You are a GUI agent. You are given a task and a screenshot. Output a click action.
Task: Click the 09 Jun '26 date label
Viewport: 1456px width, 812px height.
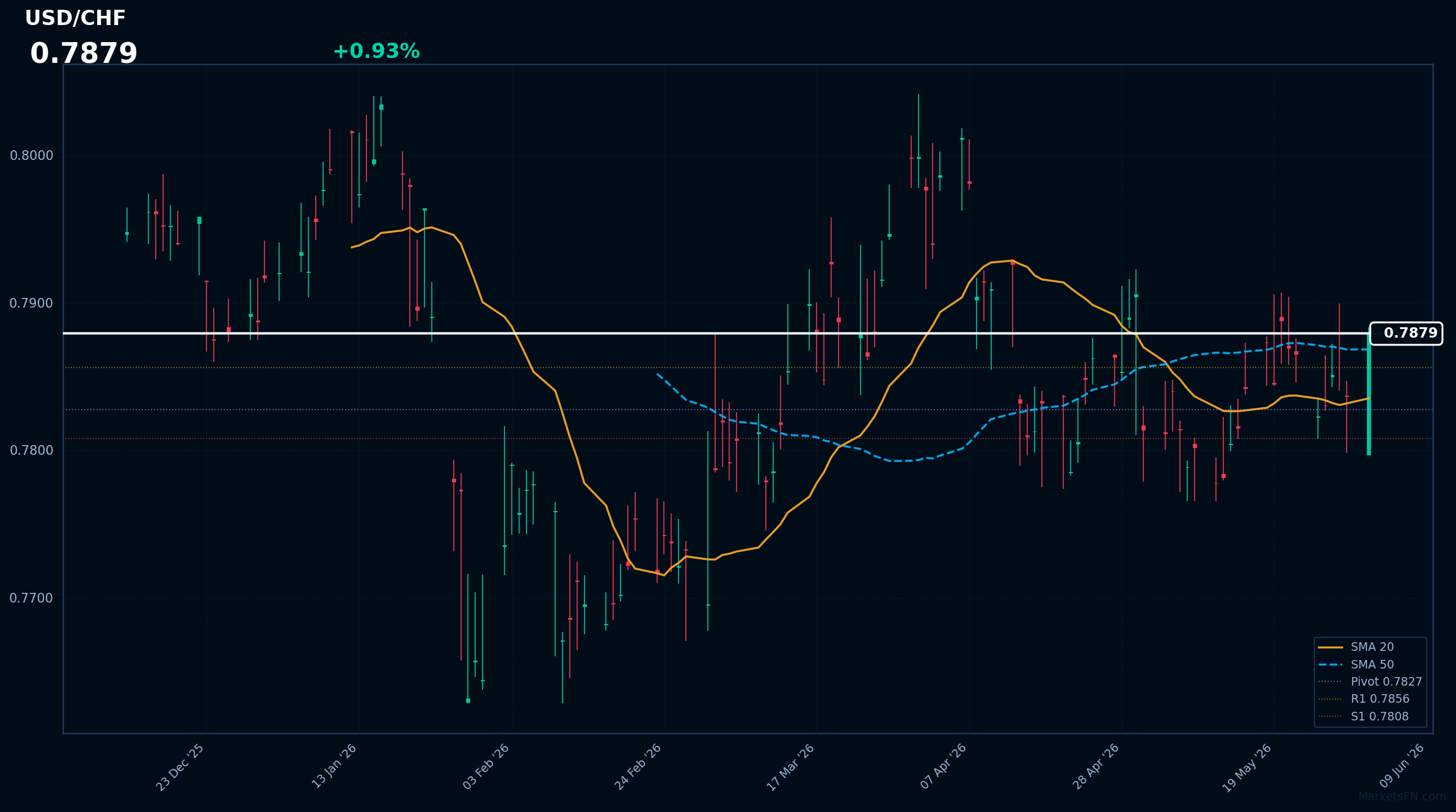click(x=1402, y=766)
